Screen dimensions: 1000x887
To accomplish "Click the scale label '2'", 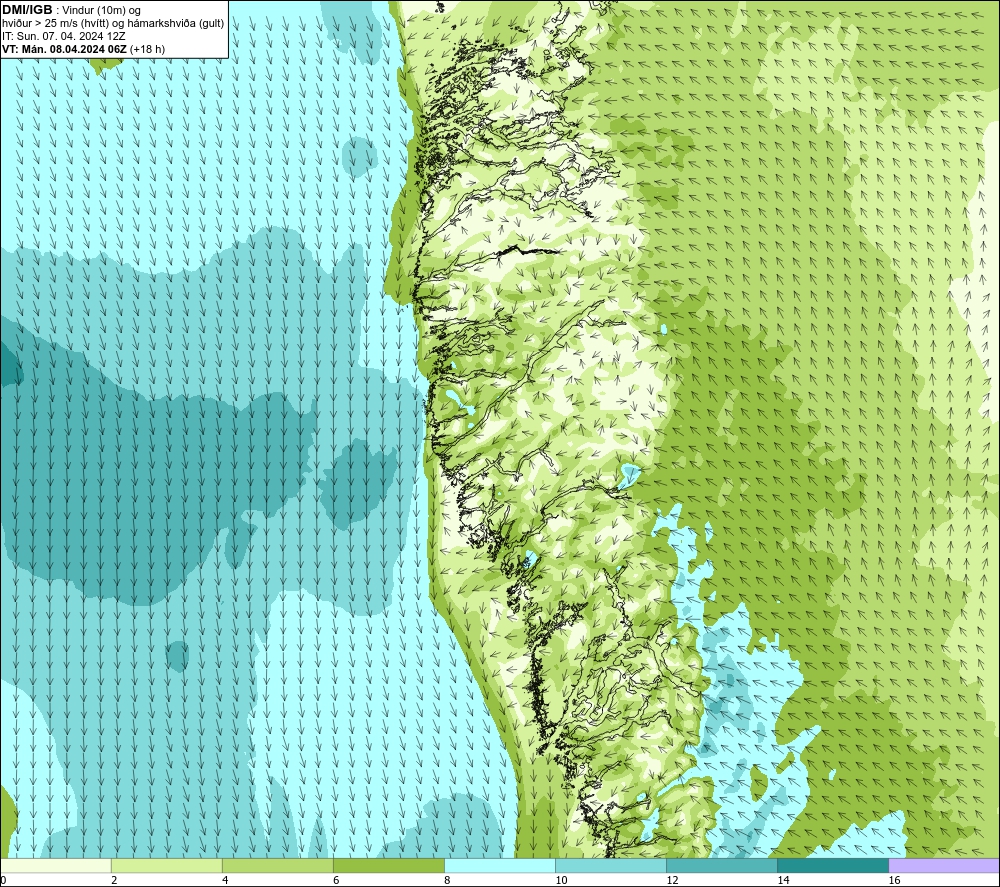I will 114,881.
